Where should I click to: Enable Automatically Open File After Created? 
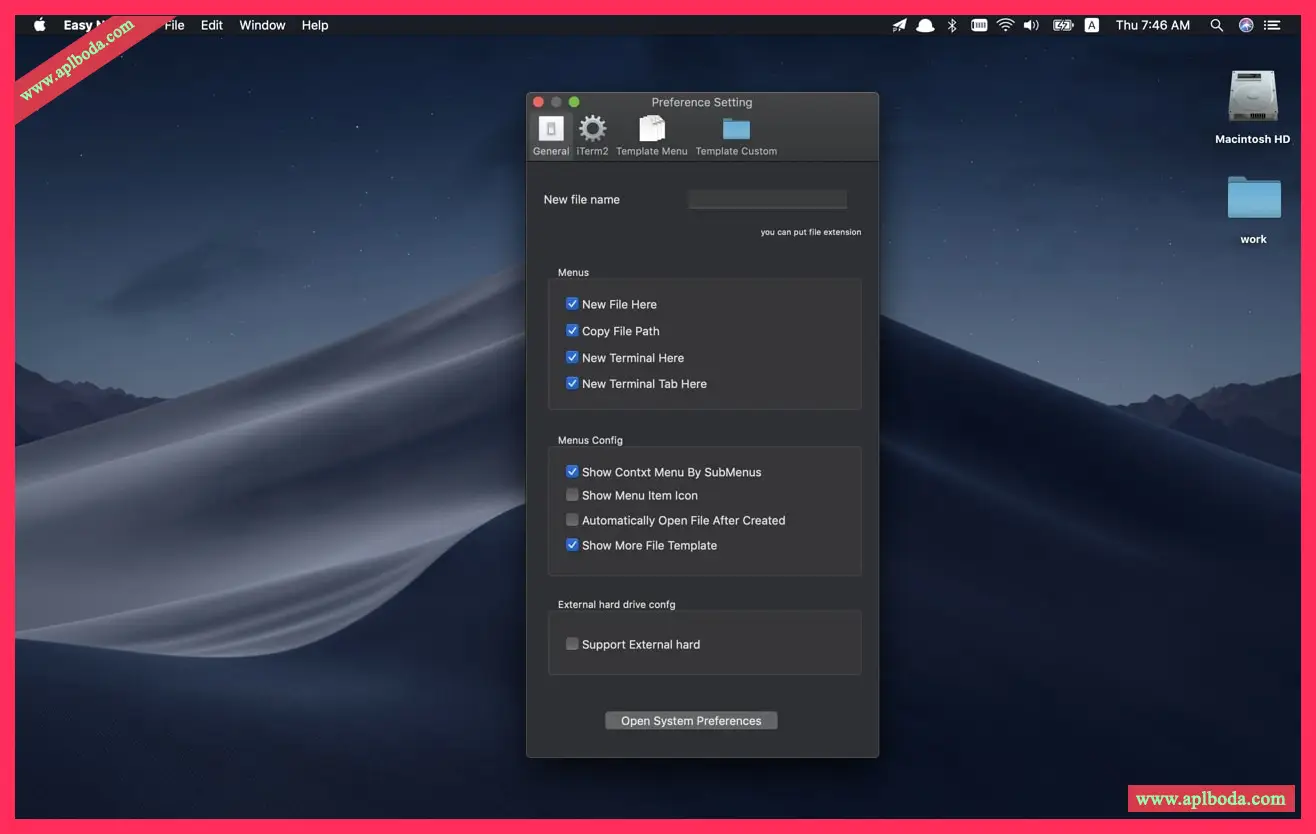point(572,520)
